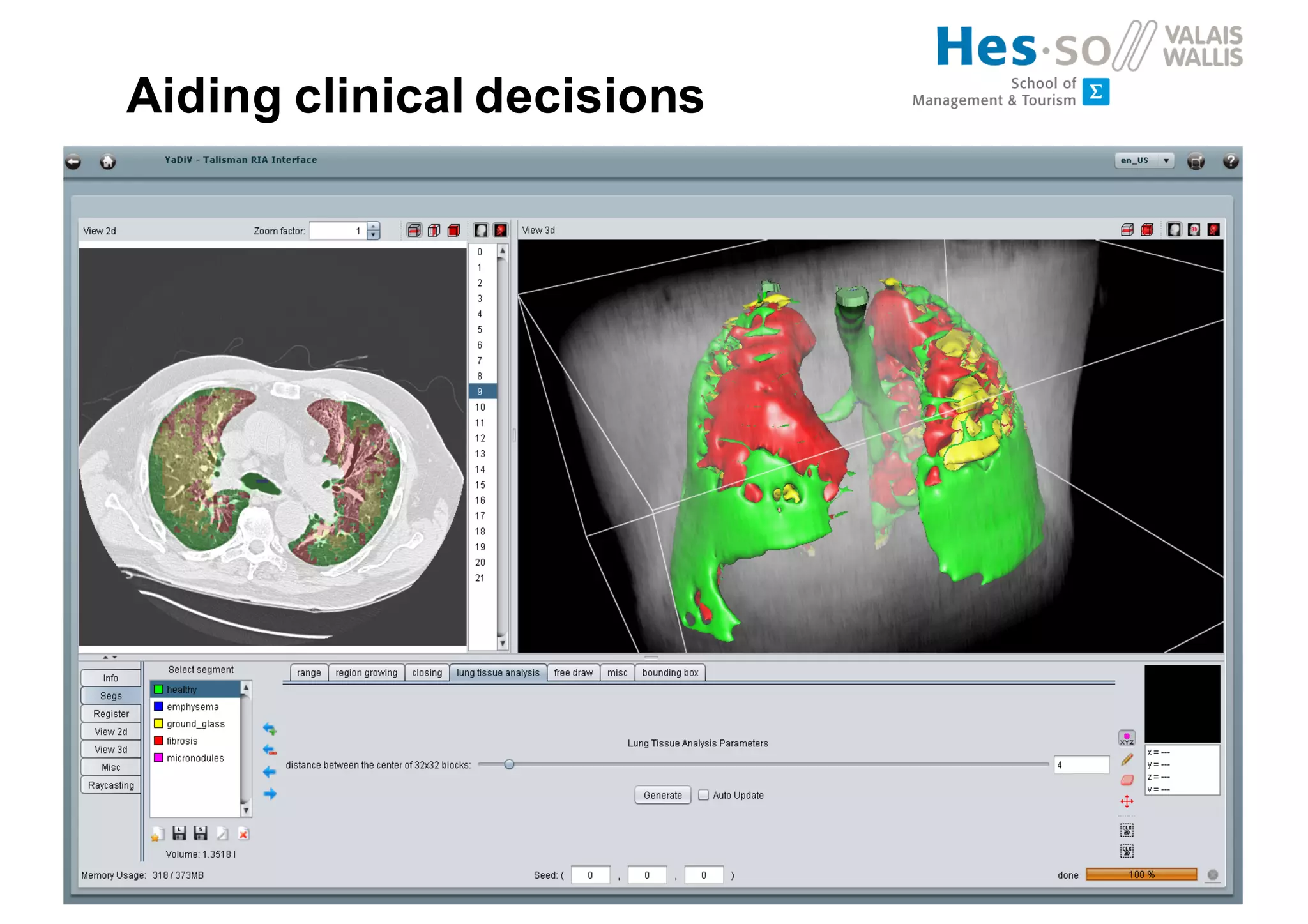Toggle grayscale head icon in View 3d toolbar
The width and height of the screenshot is (1308, 924).
(1174, 229)
